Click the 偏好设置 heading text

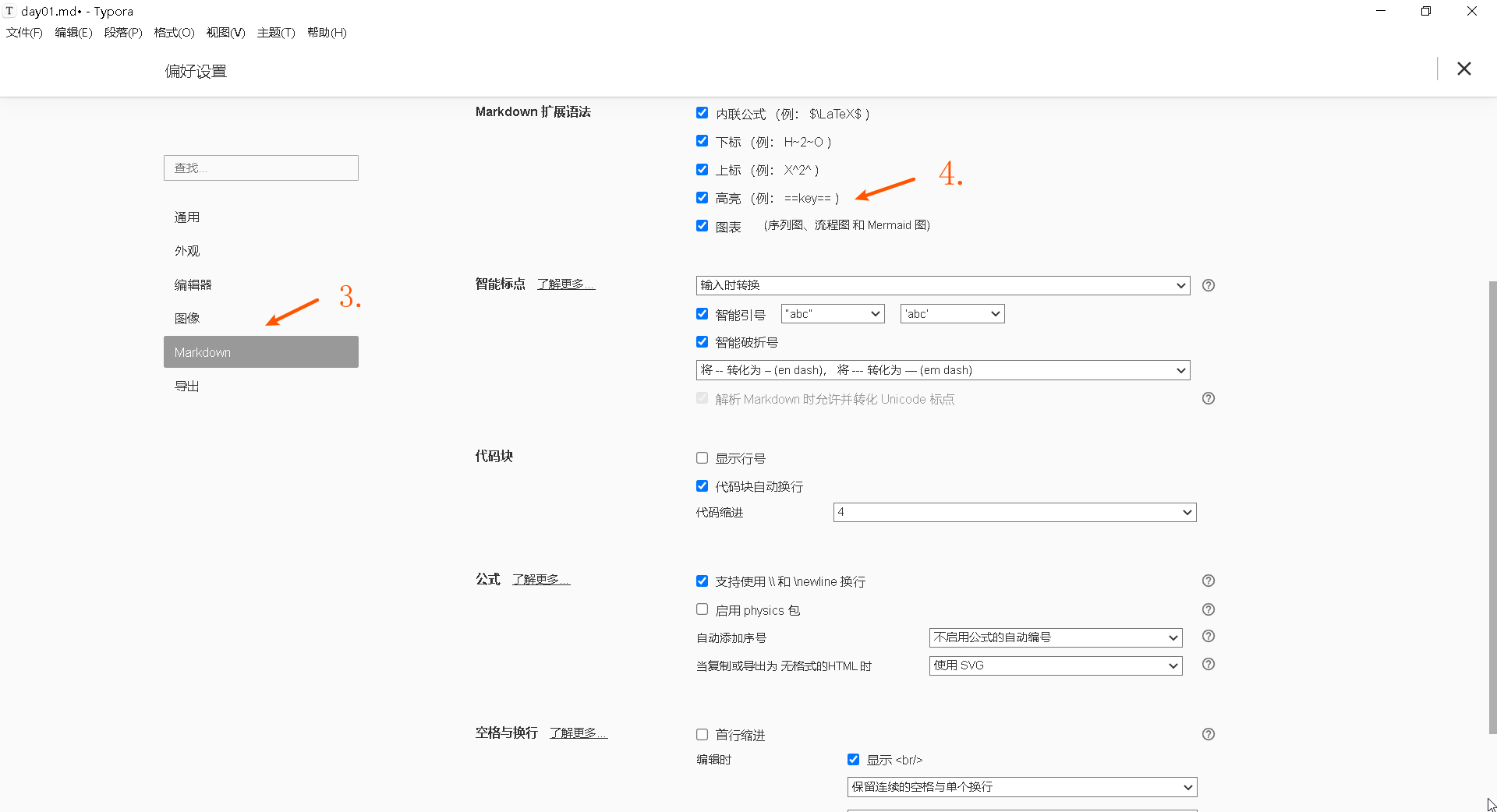196,72
